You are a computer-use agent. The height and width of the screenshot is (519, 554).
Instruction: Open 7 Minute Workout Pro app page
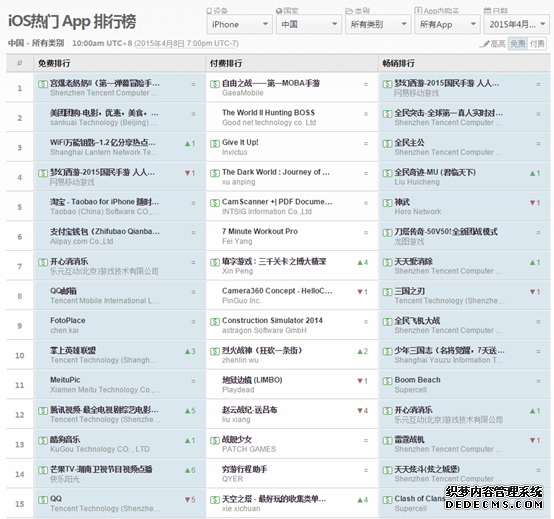pos(260,231)
